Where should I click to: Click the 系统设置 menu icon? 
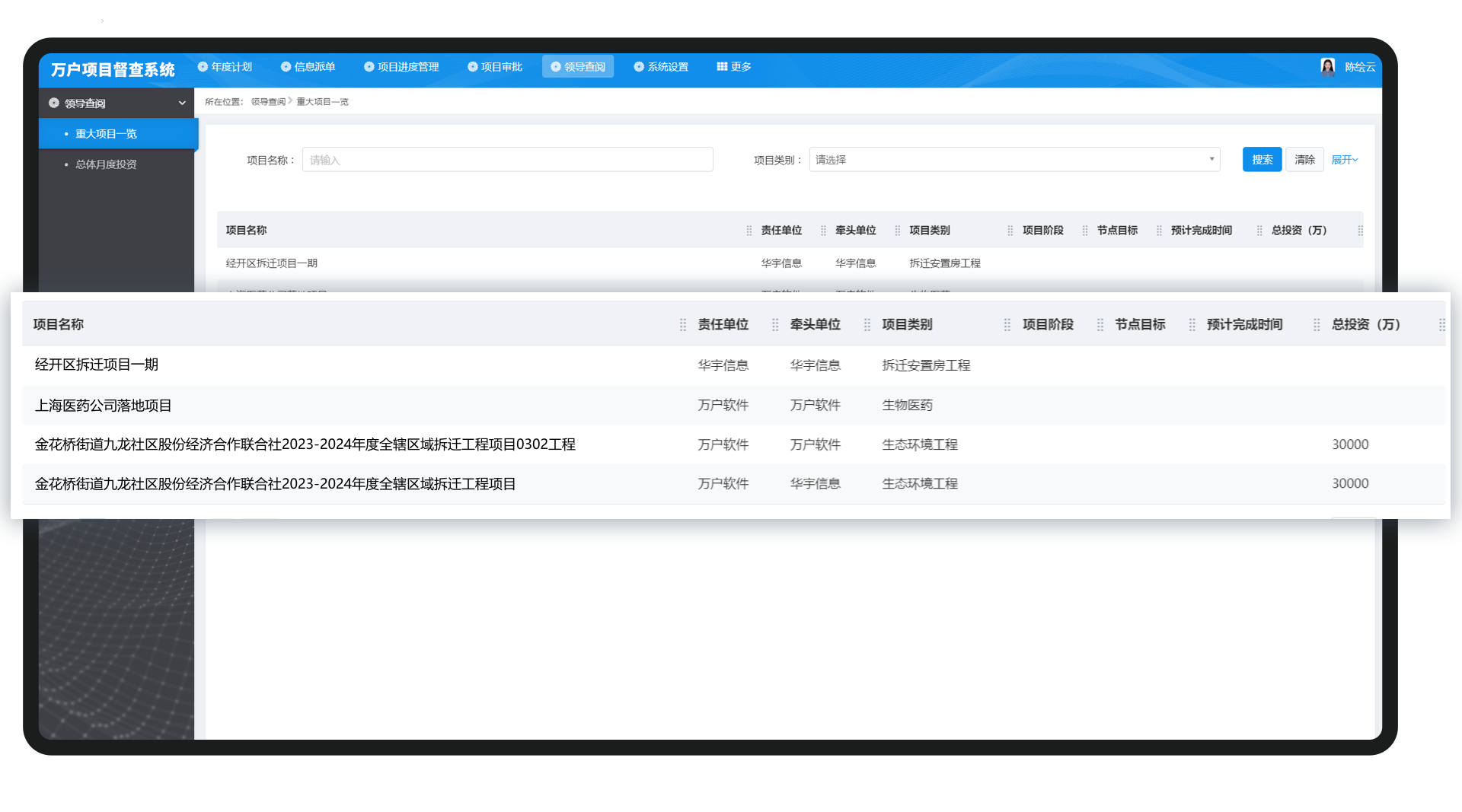coord(639,67)
